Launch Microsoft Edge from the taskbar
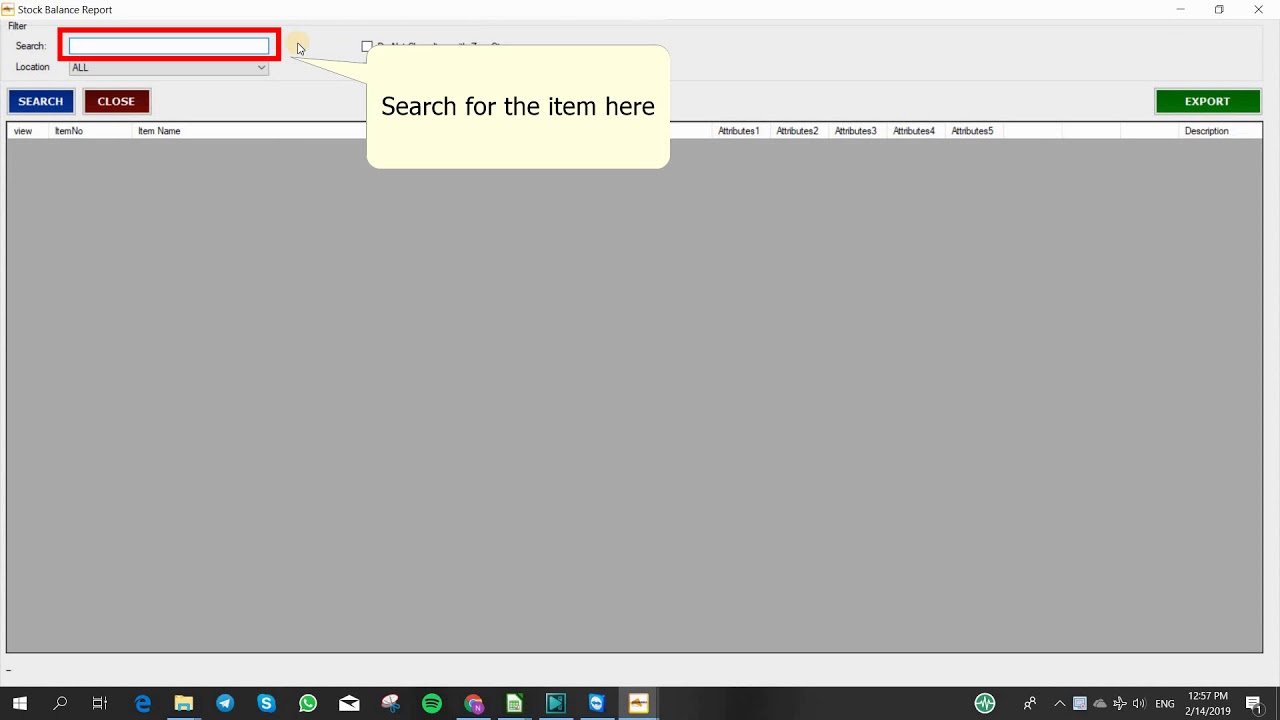Image resolution: width=1280 pixels, height=720 pixels. (x=142, y=704)
